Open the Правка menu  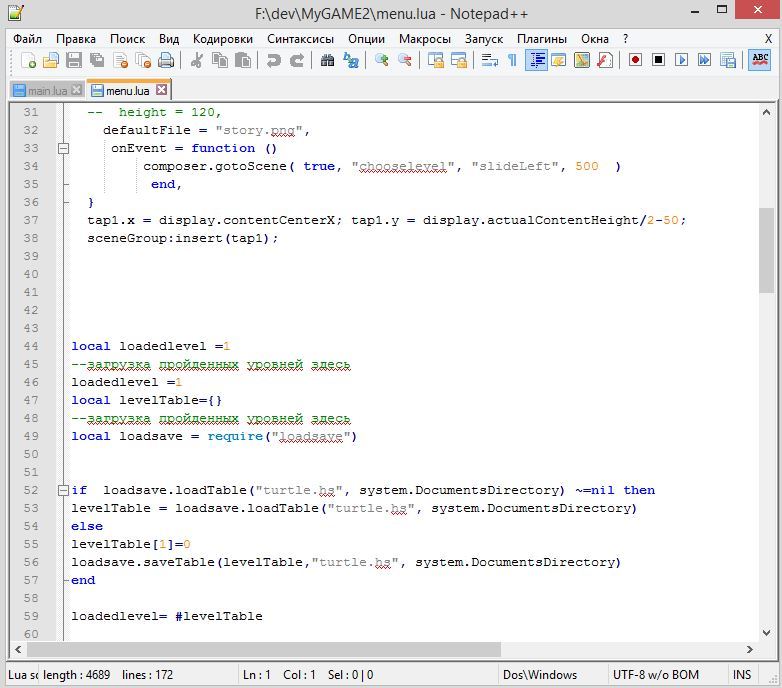[x=76, y=39]
